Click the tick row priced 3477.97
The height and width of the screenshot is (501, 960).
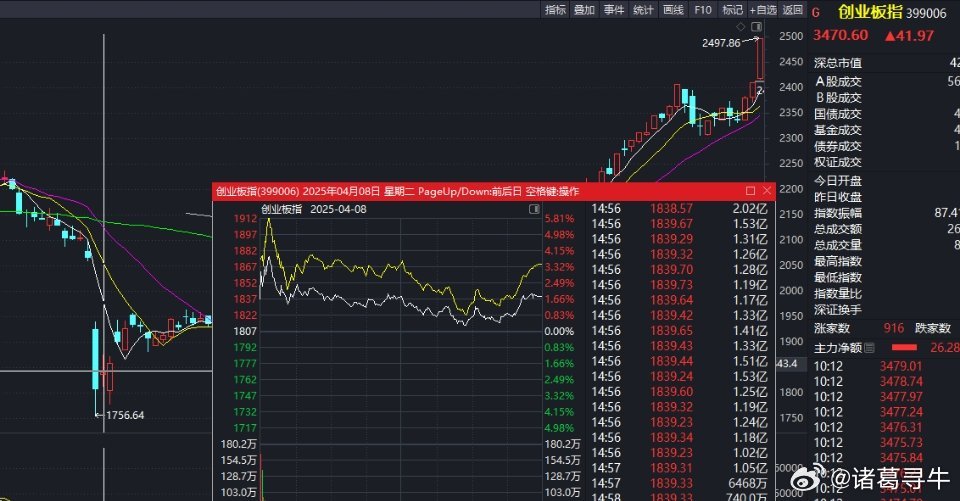click(886, 397)
